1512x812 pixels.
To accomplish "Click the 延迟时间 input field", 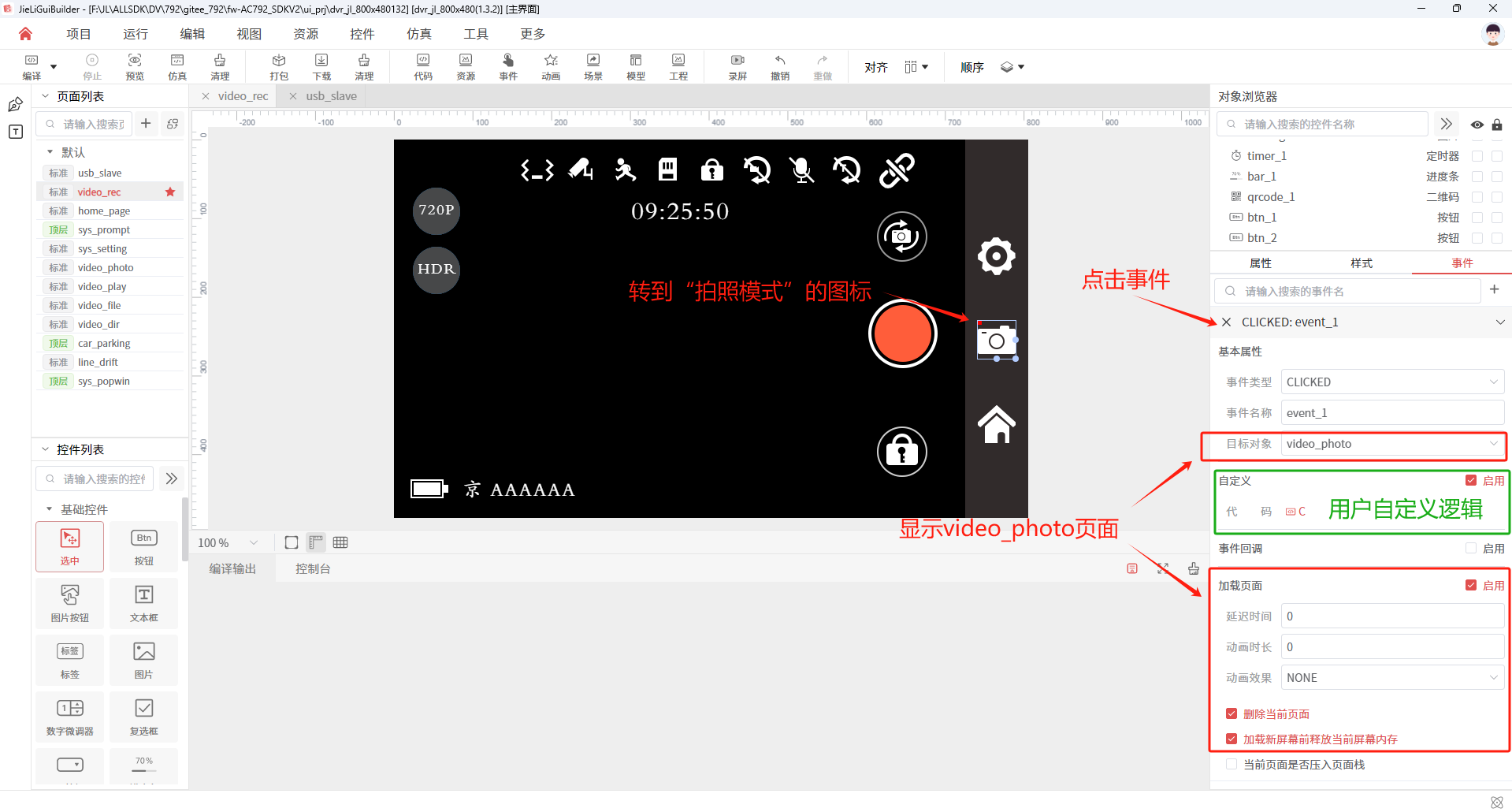I will [x=1392, y=616].
